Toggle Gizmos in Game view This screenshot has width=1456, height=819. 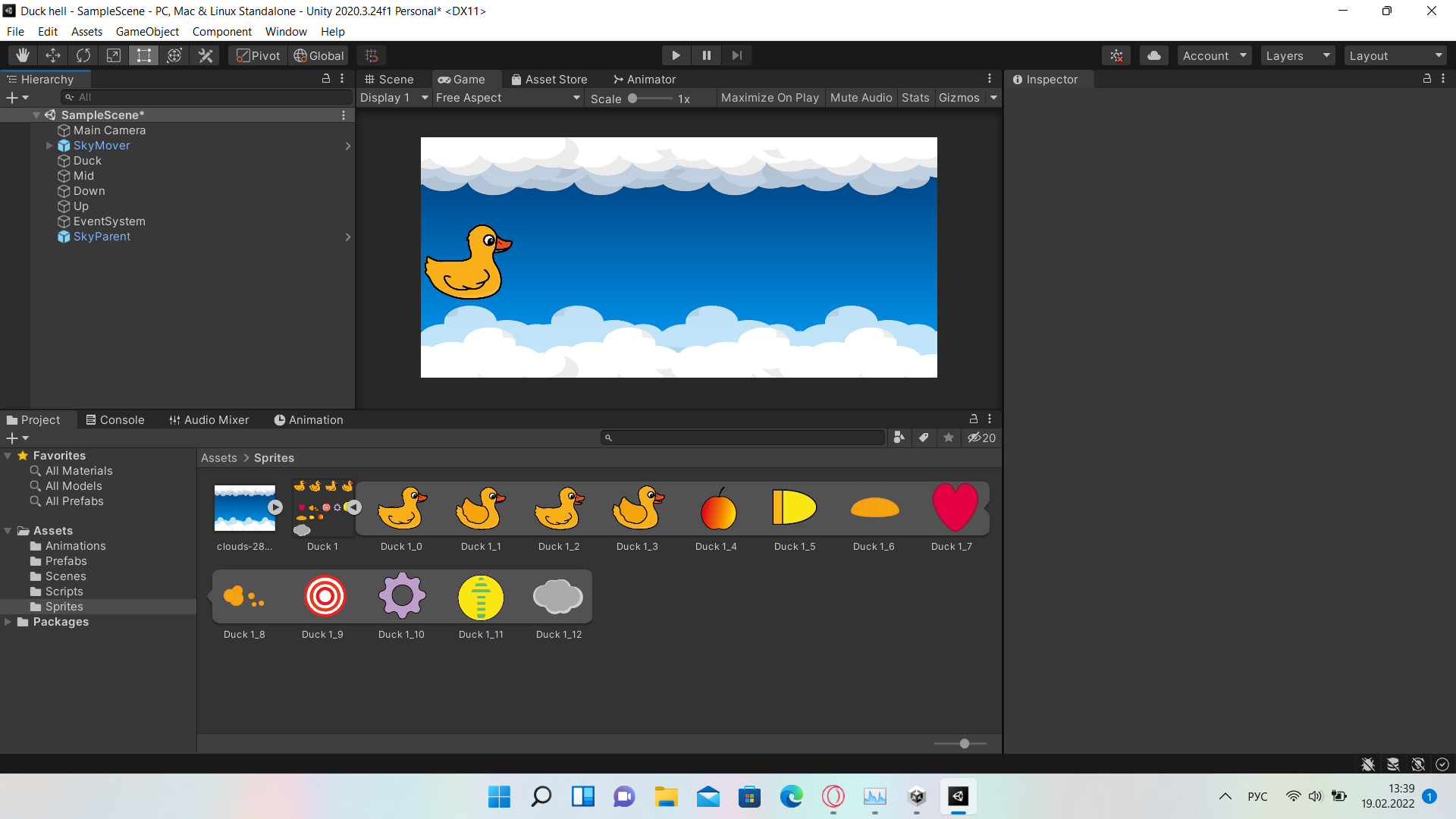(959, 98)
